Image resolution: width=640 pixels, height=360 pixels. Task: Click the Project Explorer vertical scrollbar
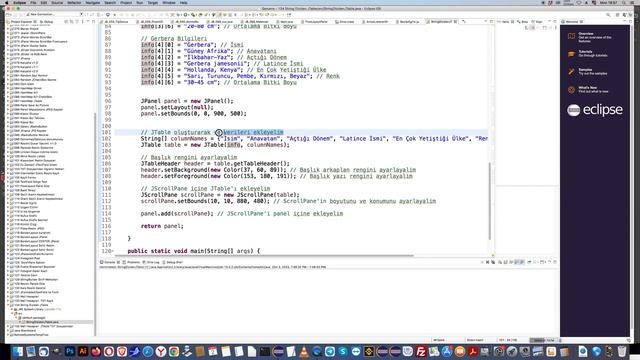[95, 224]
